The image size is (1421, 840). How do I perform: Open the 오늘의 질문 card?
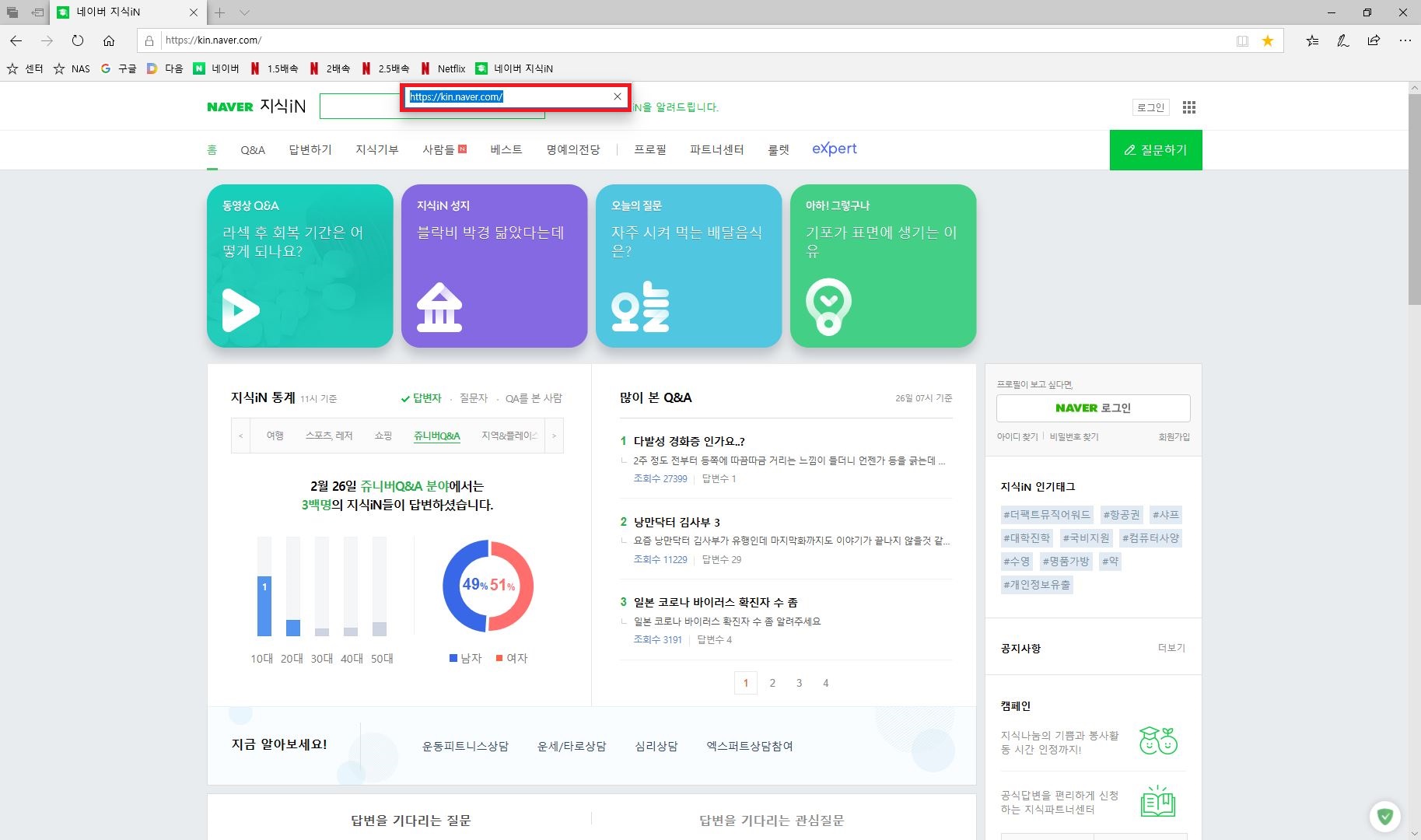689,266
